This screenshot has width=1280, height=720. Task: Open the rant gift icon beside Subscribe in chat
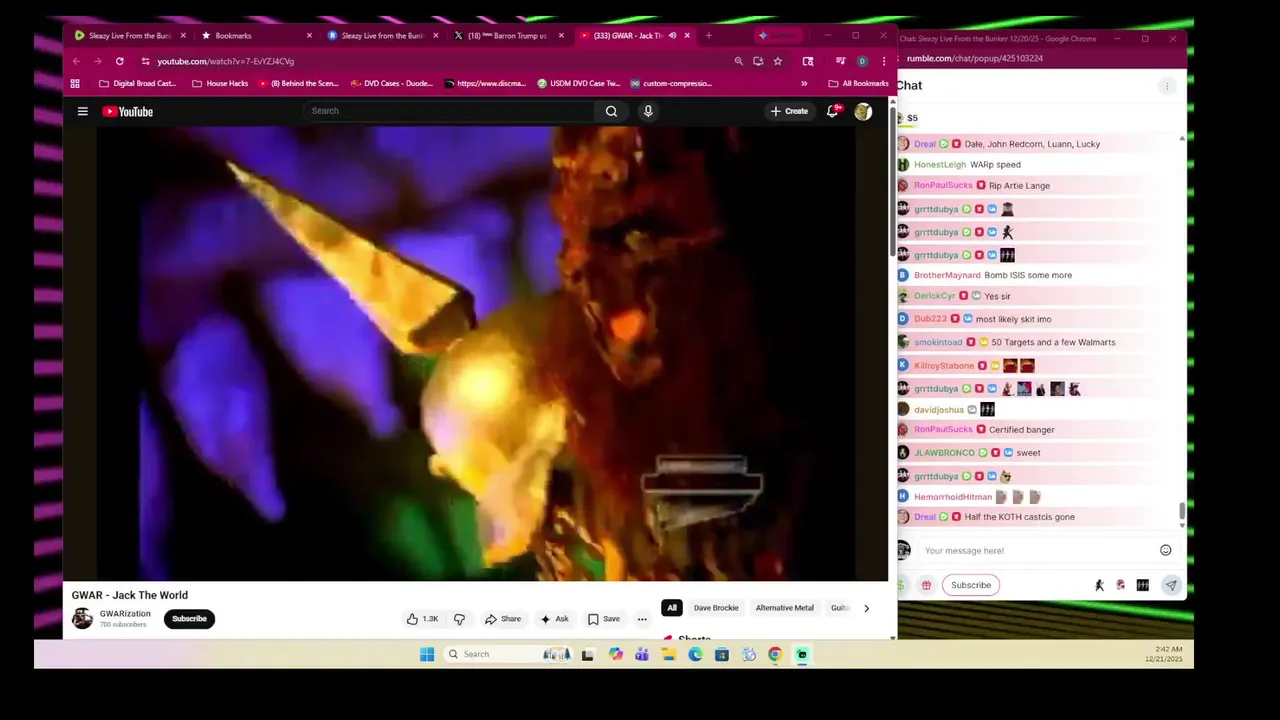coord(926,585)
